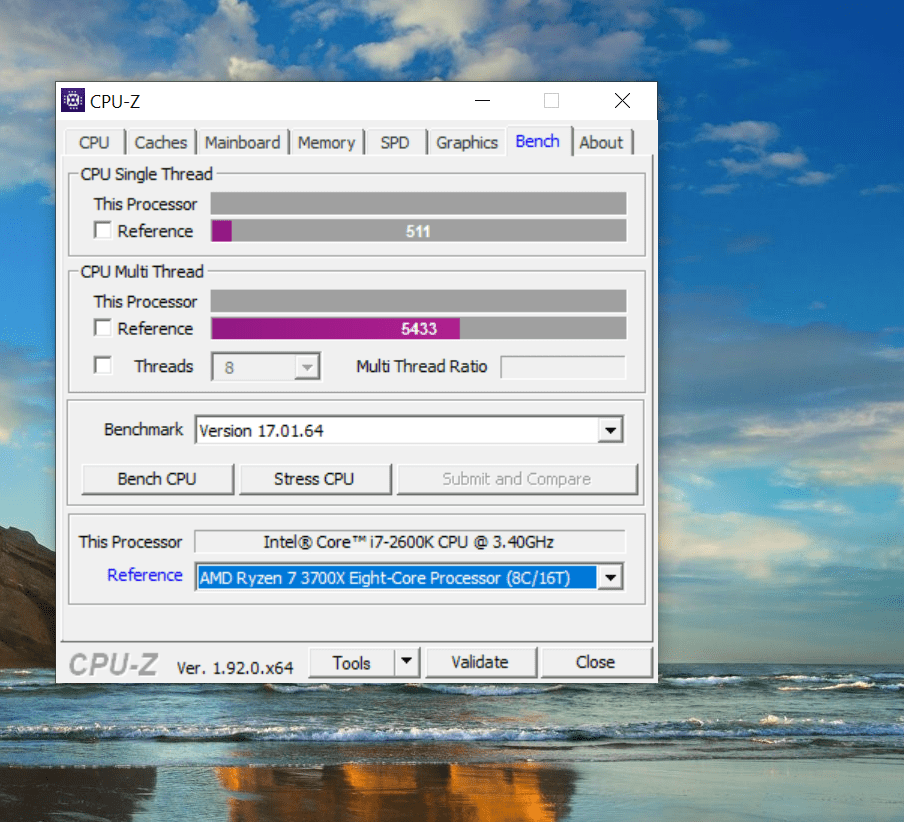
Task: Click the CPU Single Thread group label
Action: pyautogui.click(x=146, y=174)
